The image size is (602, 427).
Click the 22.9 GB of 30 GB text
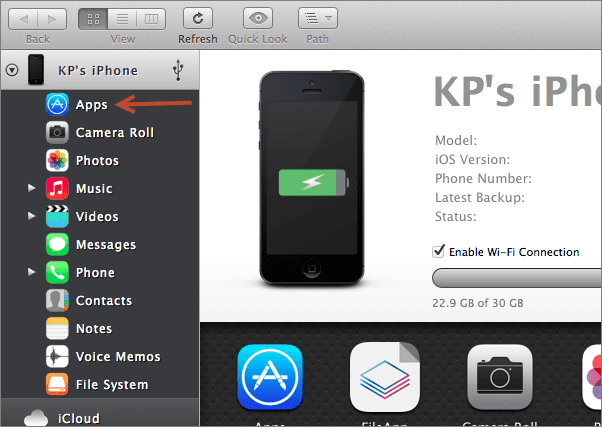[478, 303]
